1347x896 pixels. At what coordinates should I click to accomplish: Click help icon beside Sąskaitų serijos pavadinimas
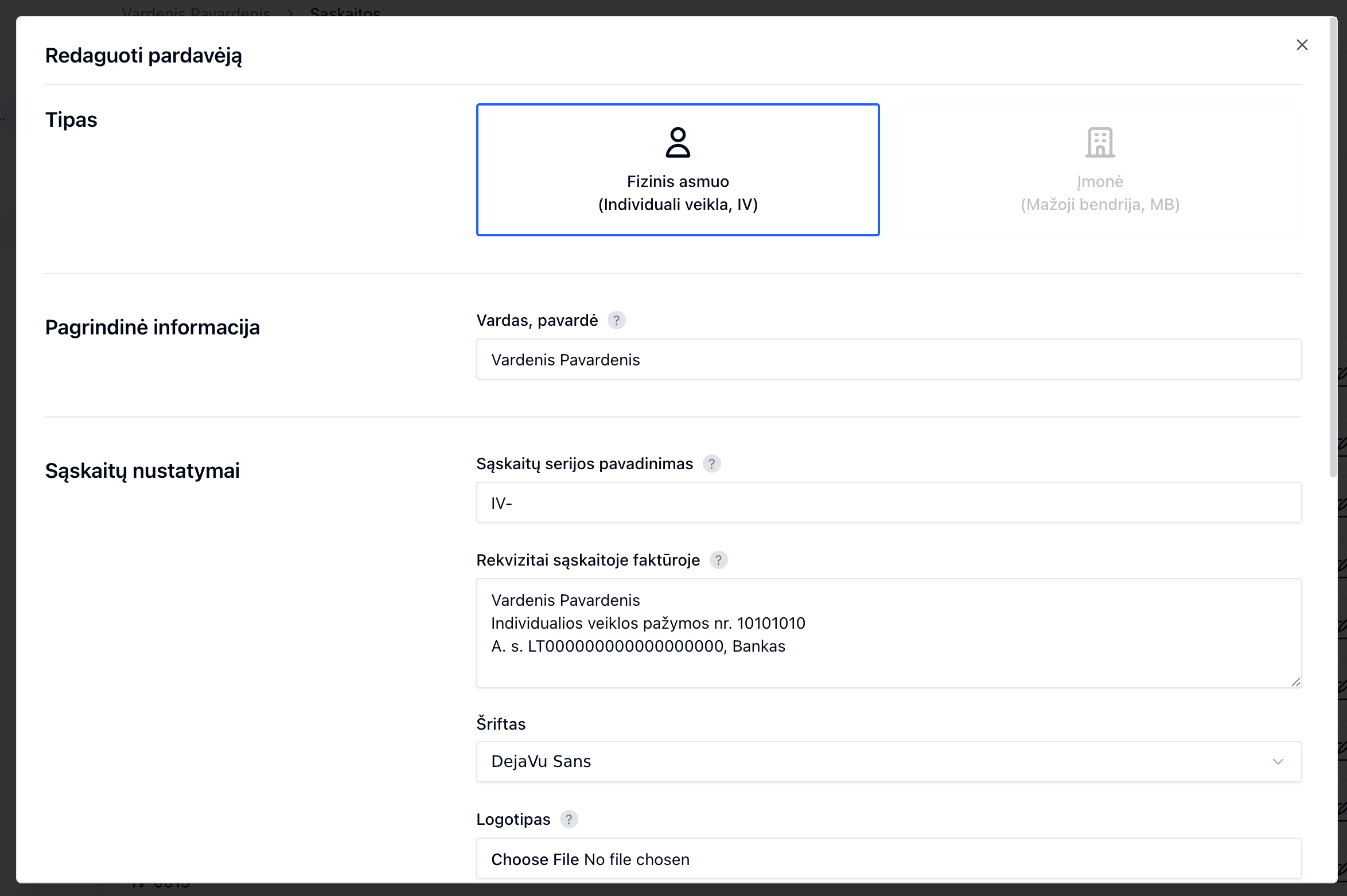coord(711,463)
